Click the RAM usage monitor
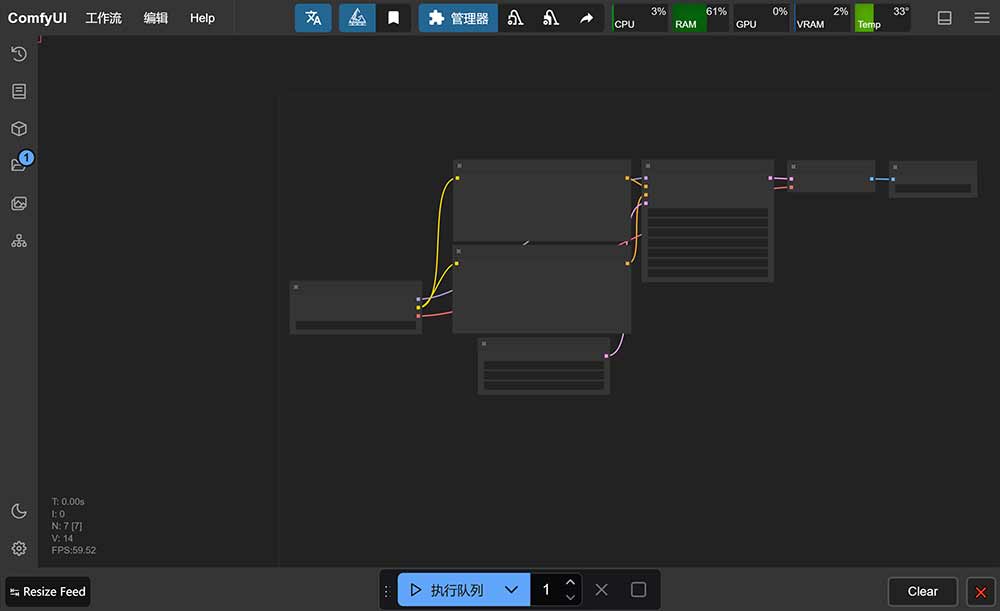This screenshot has height=611, width=1000. point(700,18)
